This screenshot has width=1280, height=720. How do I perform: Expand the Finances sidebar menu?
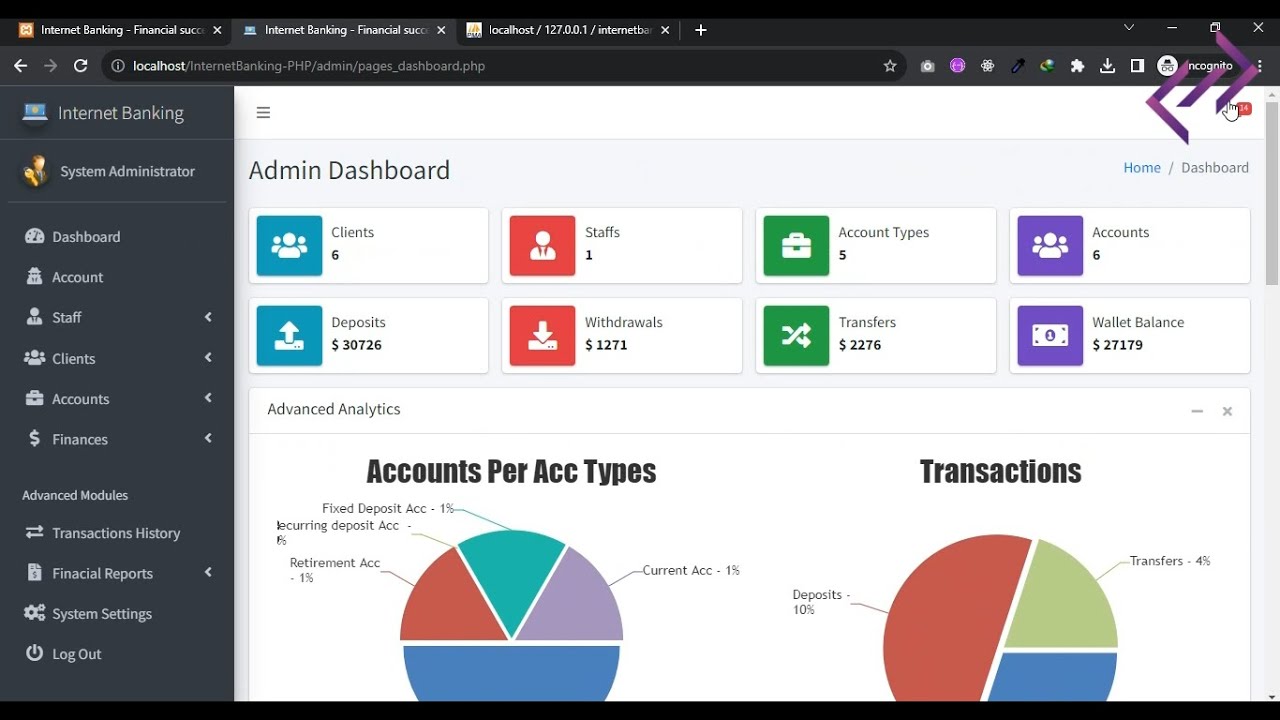(x=118, y=439)
